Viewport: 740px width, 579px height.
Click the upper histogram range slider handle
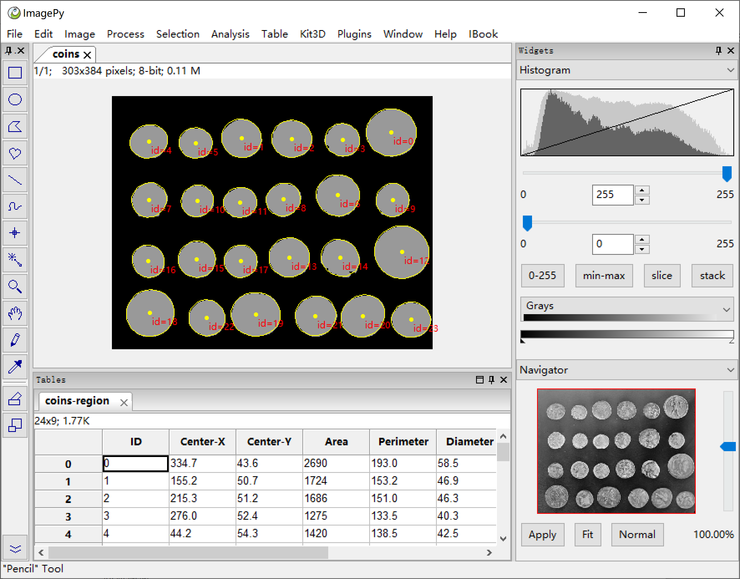pos(727,173)
